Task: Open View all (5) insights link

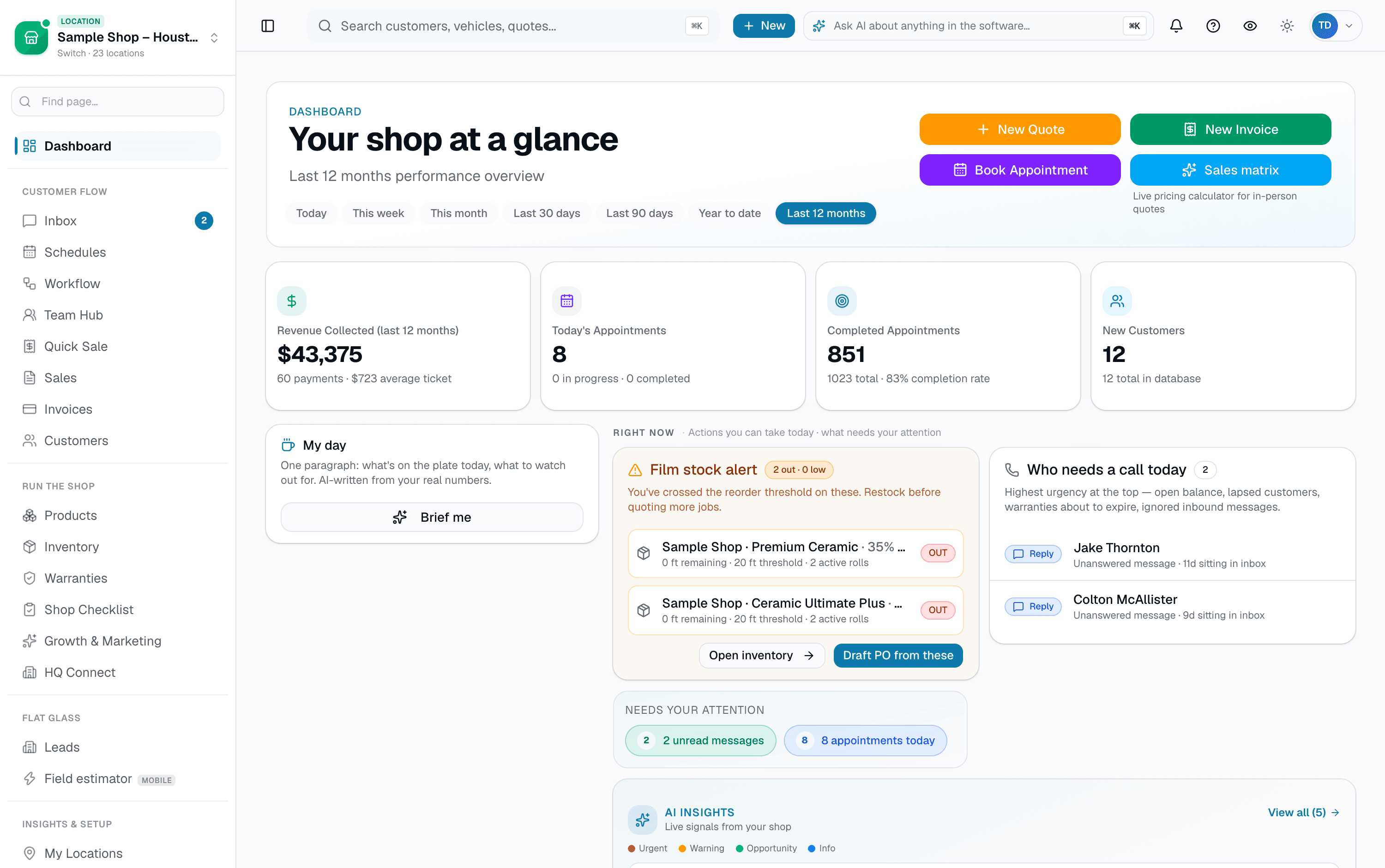Action: 1303,812
